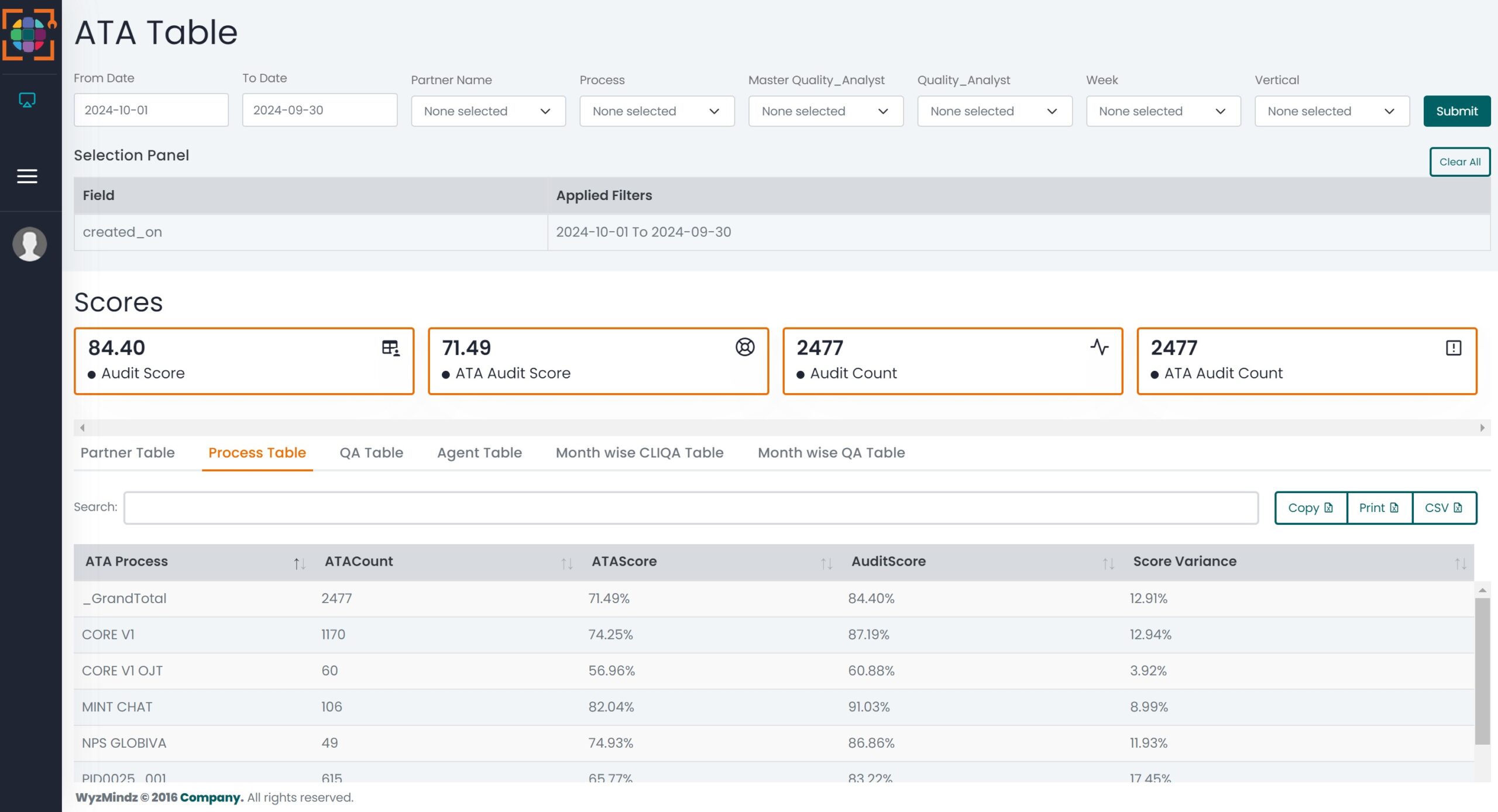Switch to the QA Table tab
1498x812 pixels.
point(372,453)
